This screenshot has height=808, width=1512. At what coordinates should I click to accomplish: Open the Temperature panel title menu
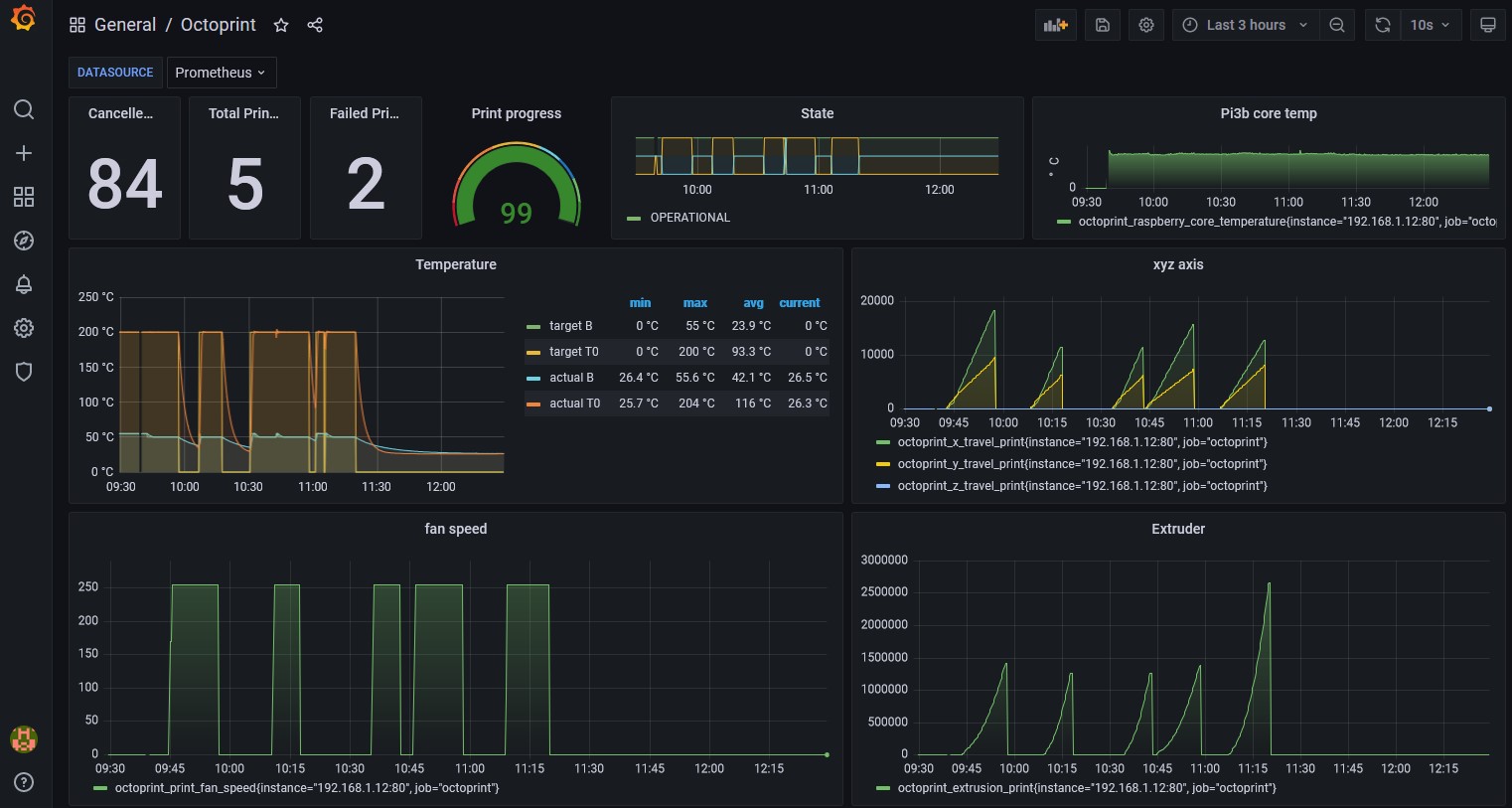(x=456, y=264)
